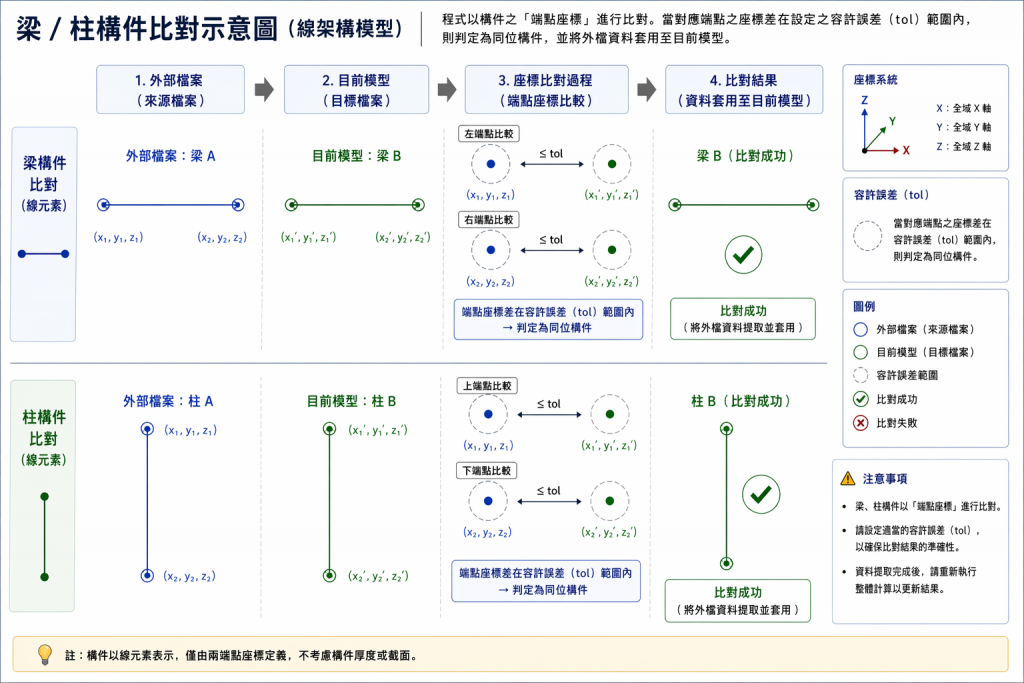
Task: Click the 比對成功 box under beam B
Action: point(742,318)
